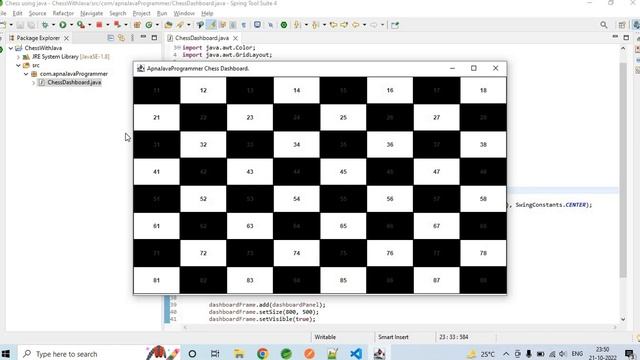Minimize the Package Explorer view

[x=143, y=38]
